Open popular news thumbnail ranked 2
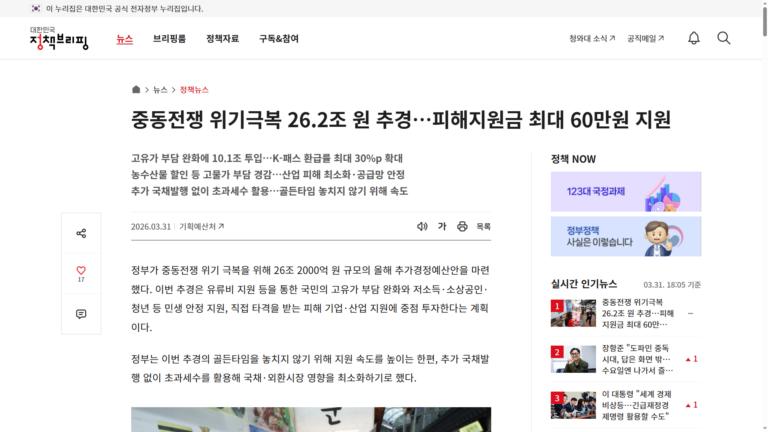This screenshot has width=768, height=432. coord(573,359)
